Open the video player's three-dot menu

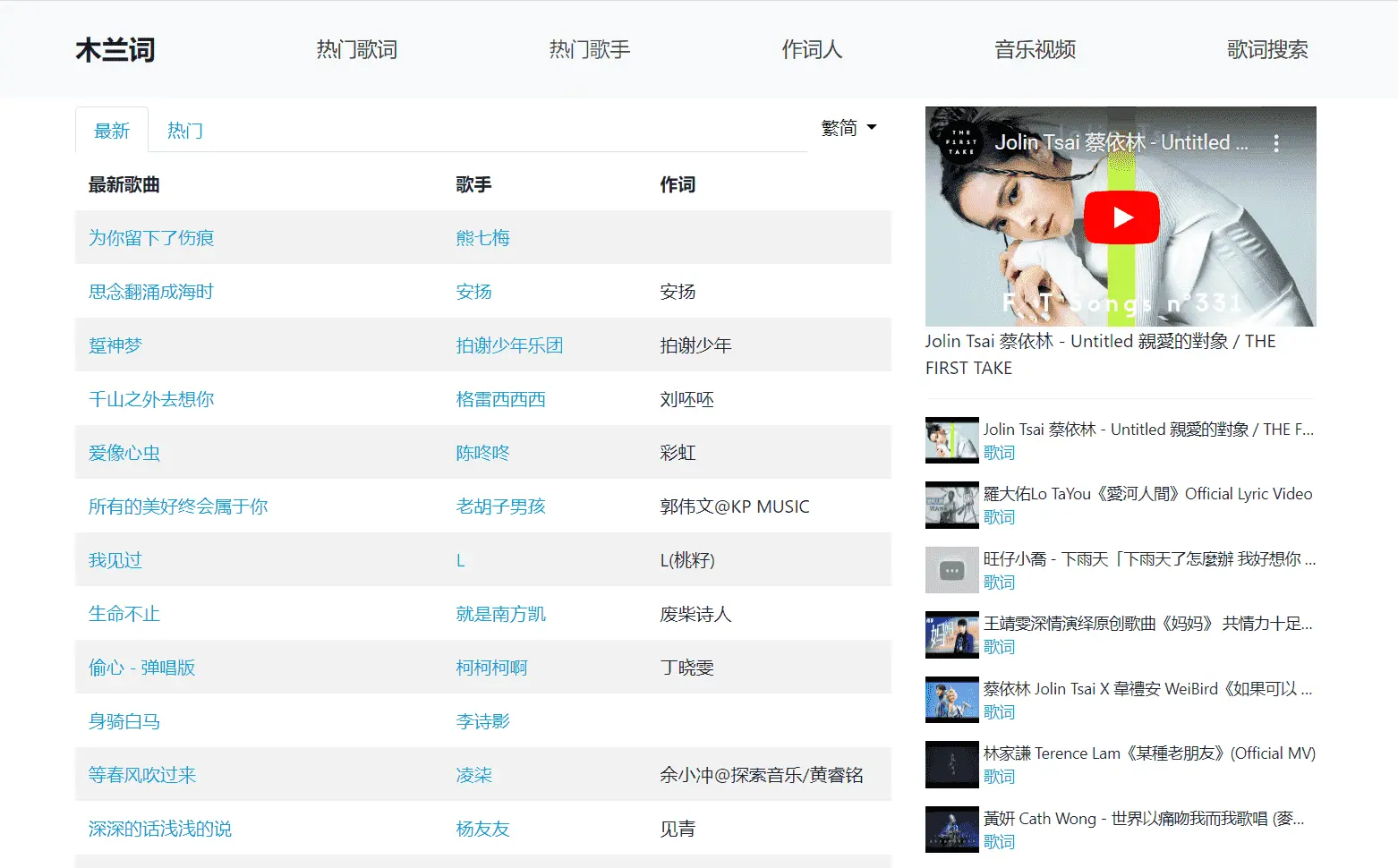coord(1276,140)
